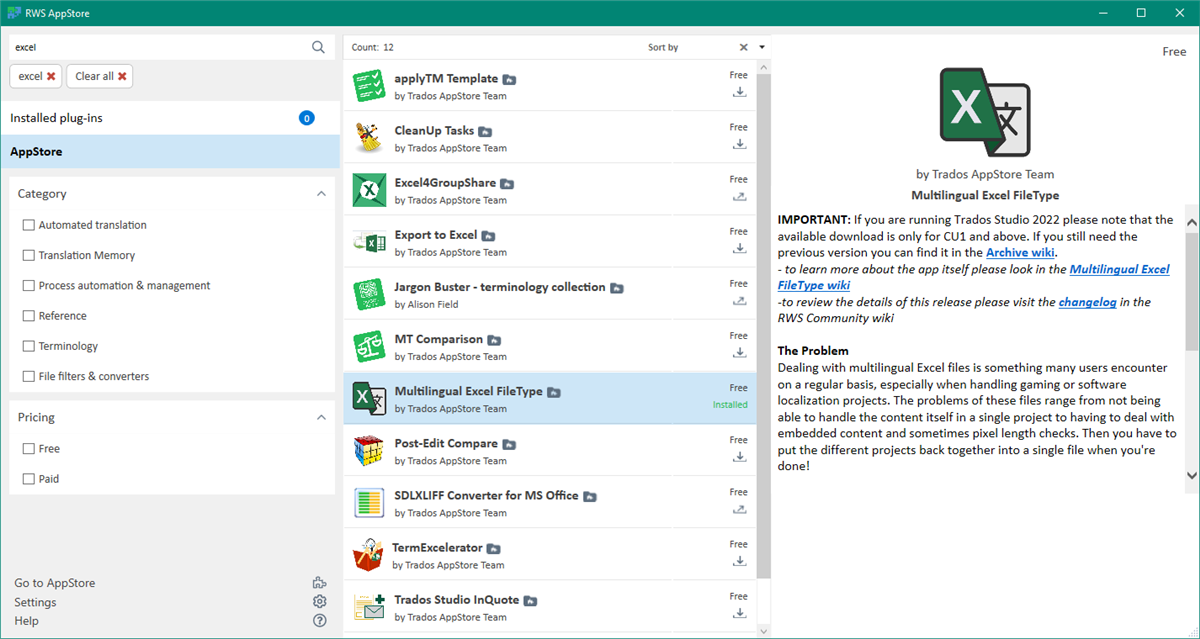
Task: Download the applyTM Template plug-in
Action: [x=739, y=92]
